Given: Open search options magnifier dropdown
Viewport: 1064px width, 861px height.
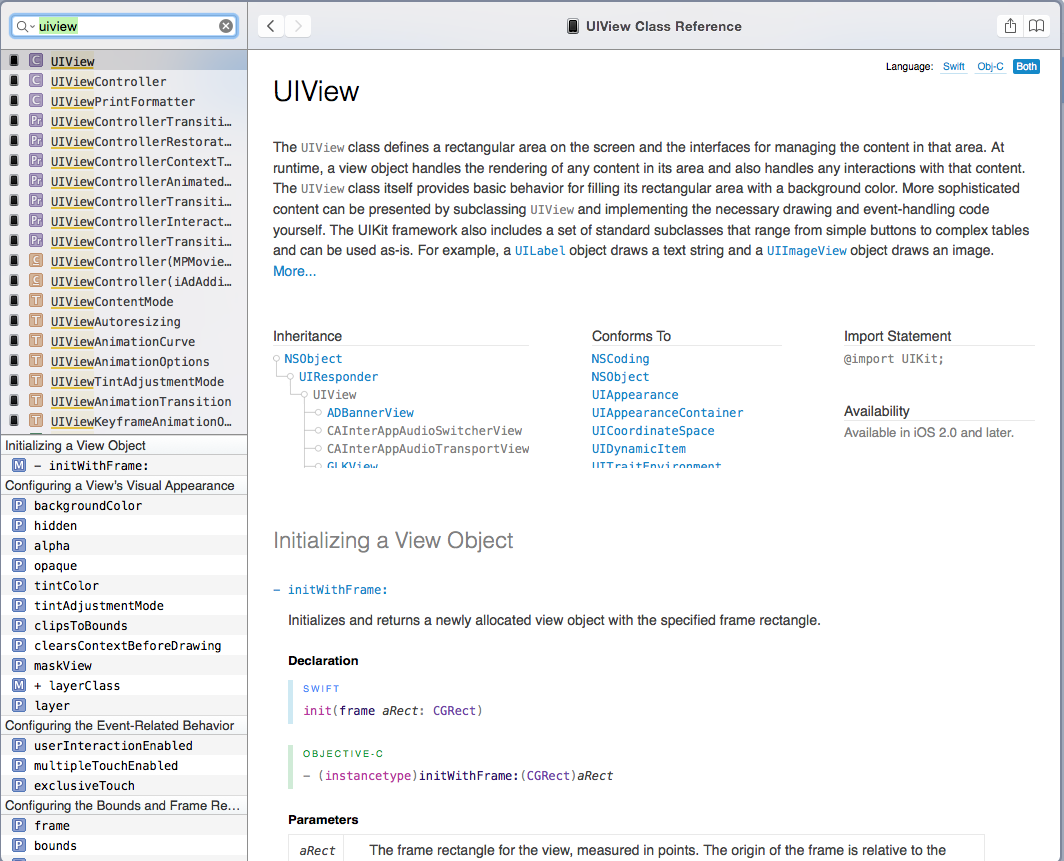Looking at the screenshot, I should click(x=25, y=26).
